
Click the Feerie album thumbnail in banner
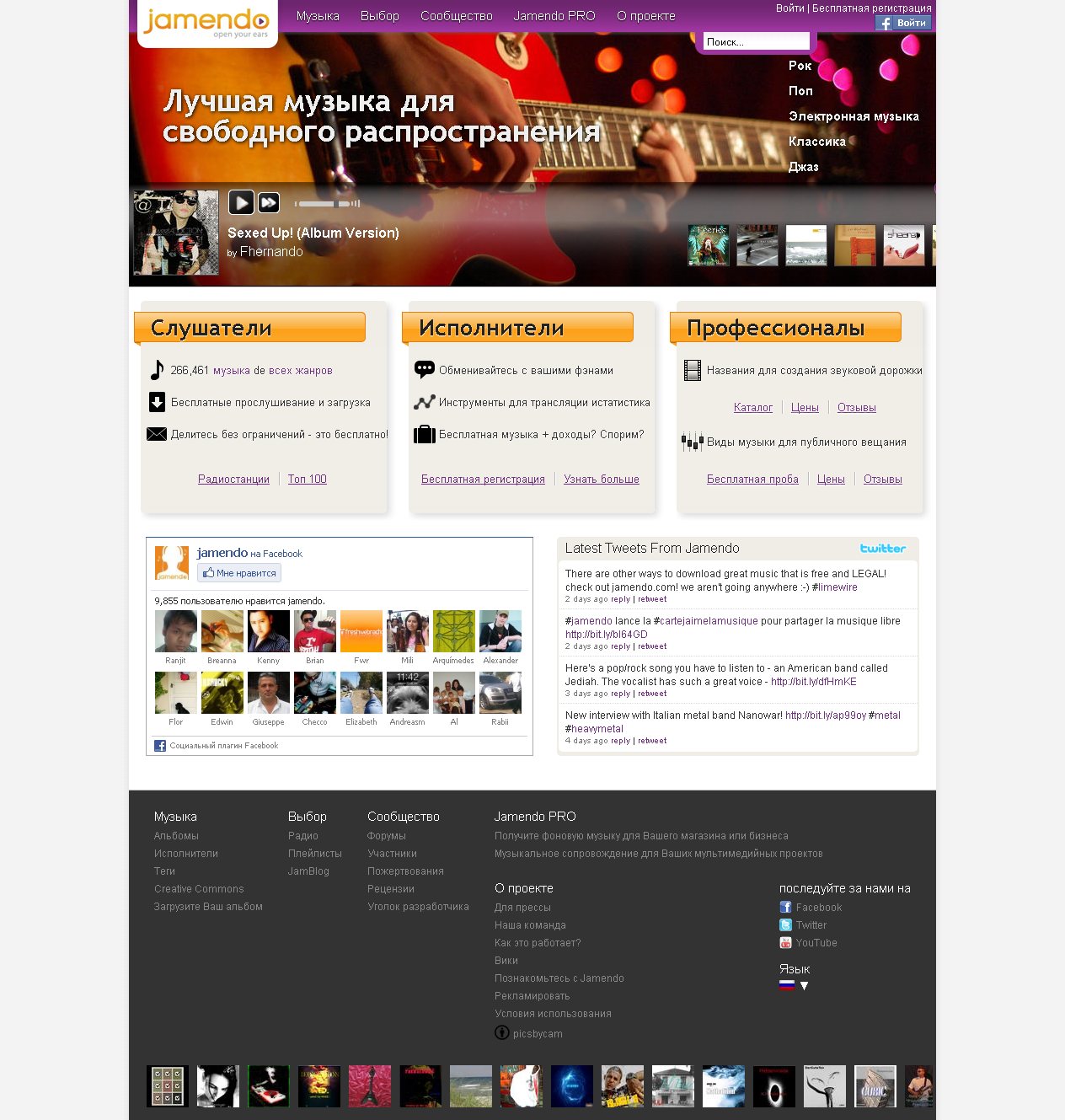click(709, 245)
